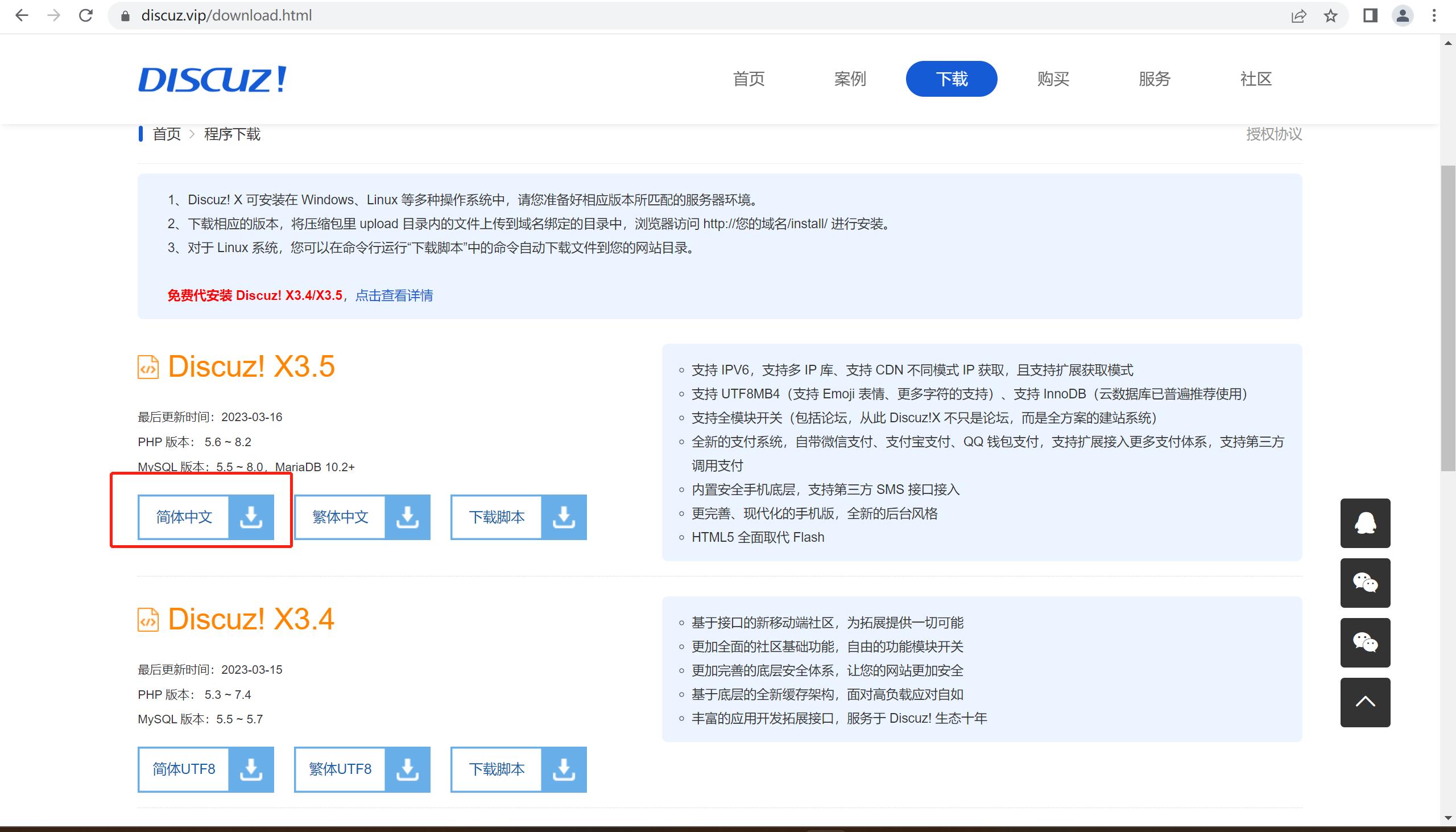The image size is (1456, 832).
Task: Click the code file icon beside Discuz! X3.4
Action: [x=148, y=619]
